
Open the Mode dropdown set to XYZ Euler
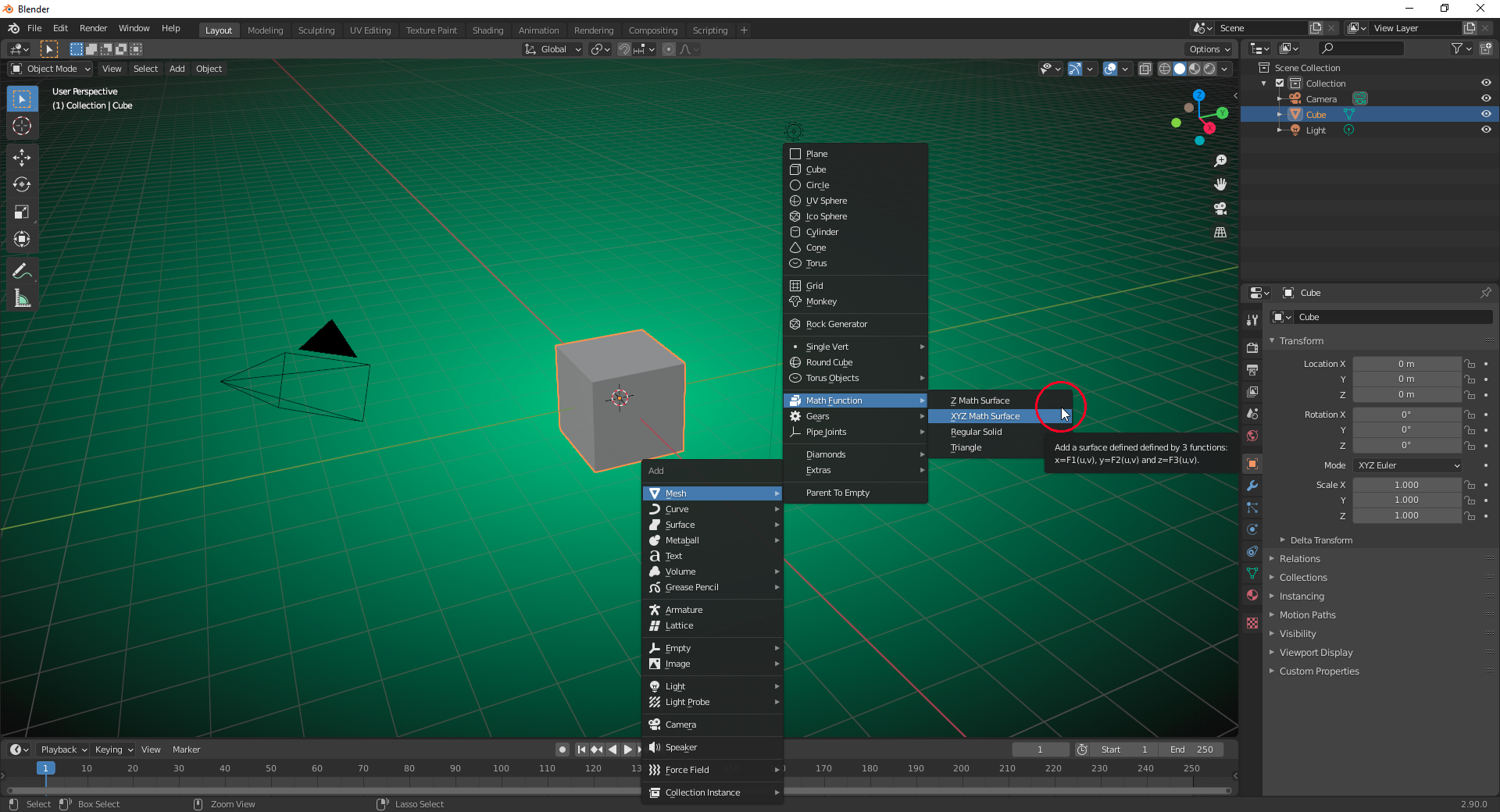1406,465
